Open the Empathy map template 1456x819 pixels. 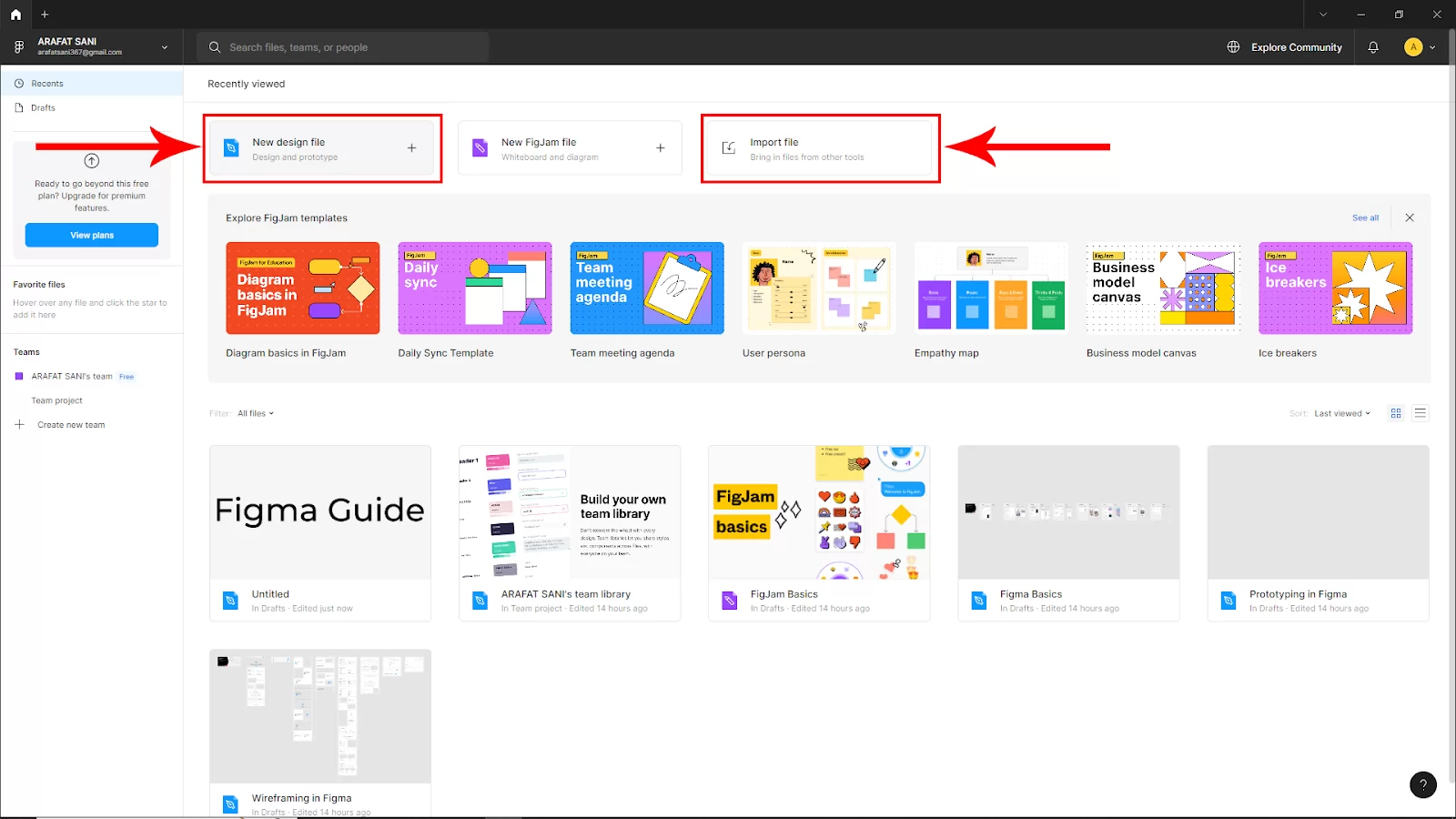point(991,288)
